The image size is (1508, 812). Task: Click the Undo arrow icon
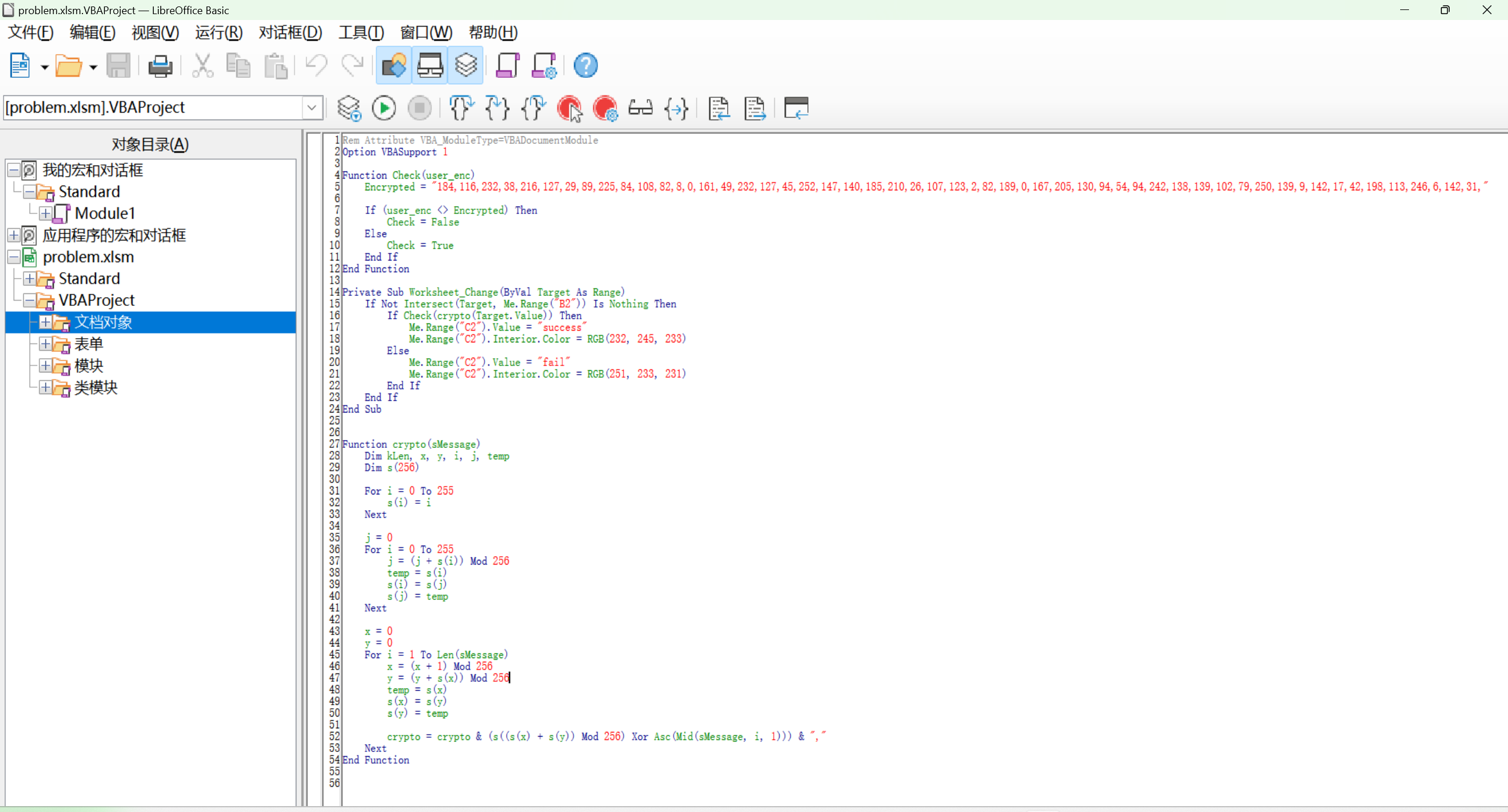pos(316,65)
